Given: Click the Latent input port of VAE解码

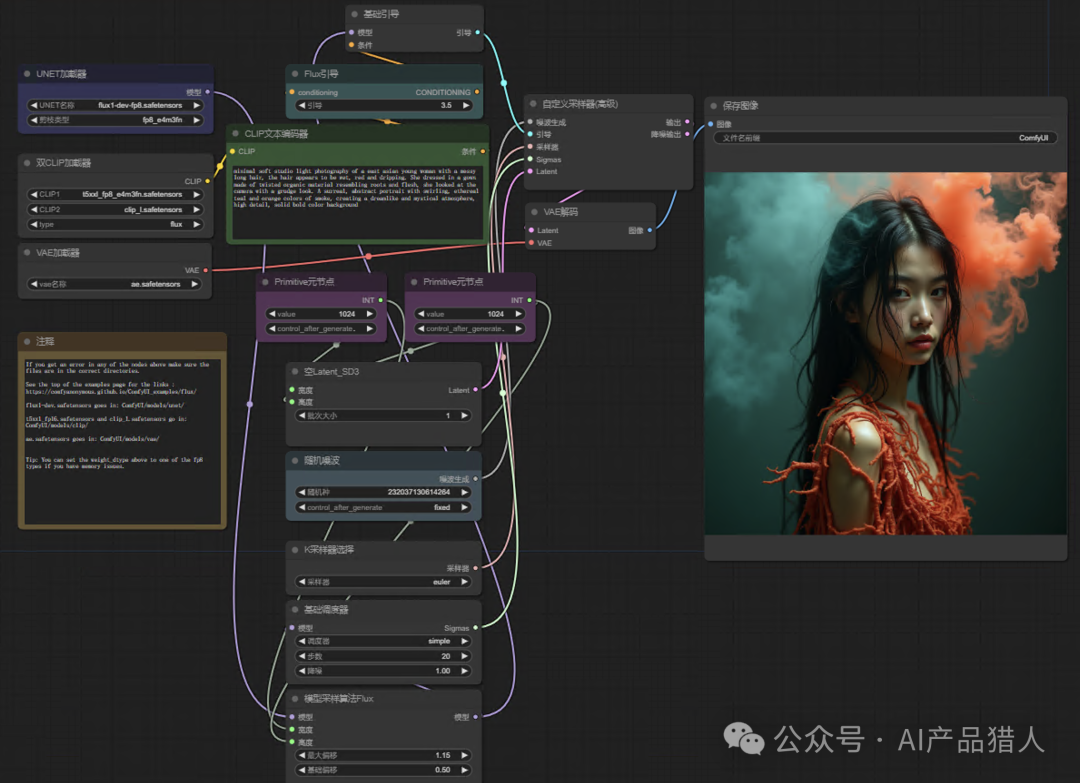Looking at the screenshot, I should (531, 230).
